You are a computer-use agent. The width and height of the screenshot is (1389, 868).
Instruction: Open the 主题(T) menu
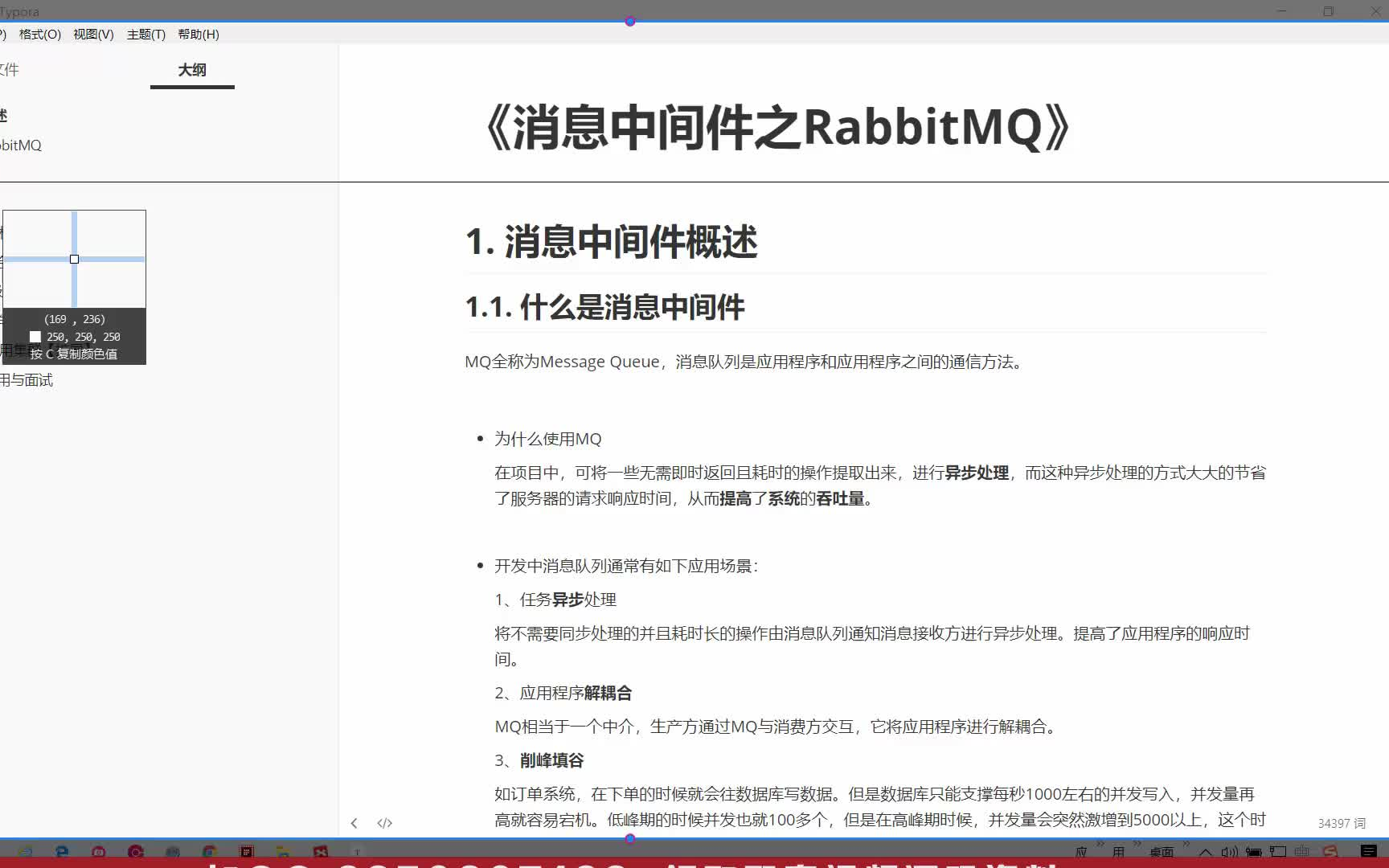pyautogui.click(x=146, y=35)
